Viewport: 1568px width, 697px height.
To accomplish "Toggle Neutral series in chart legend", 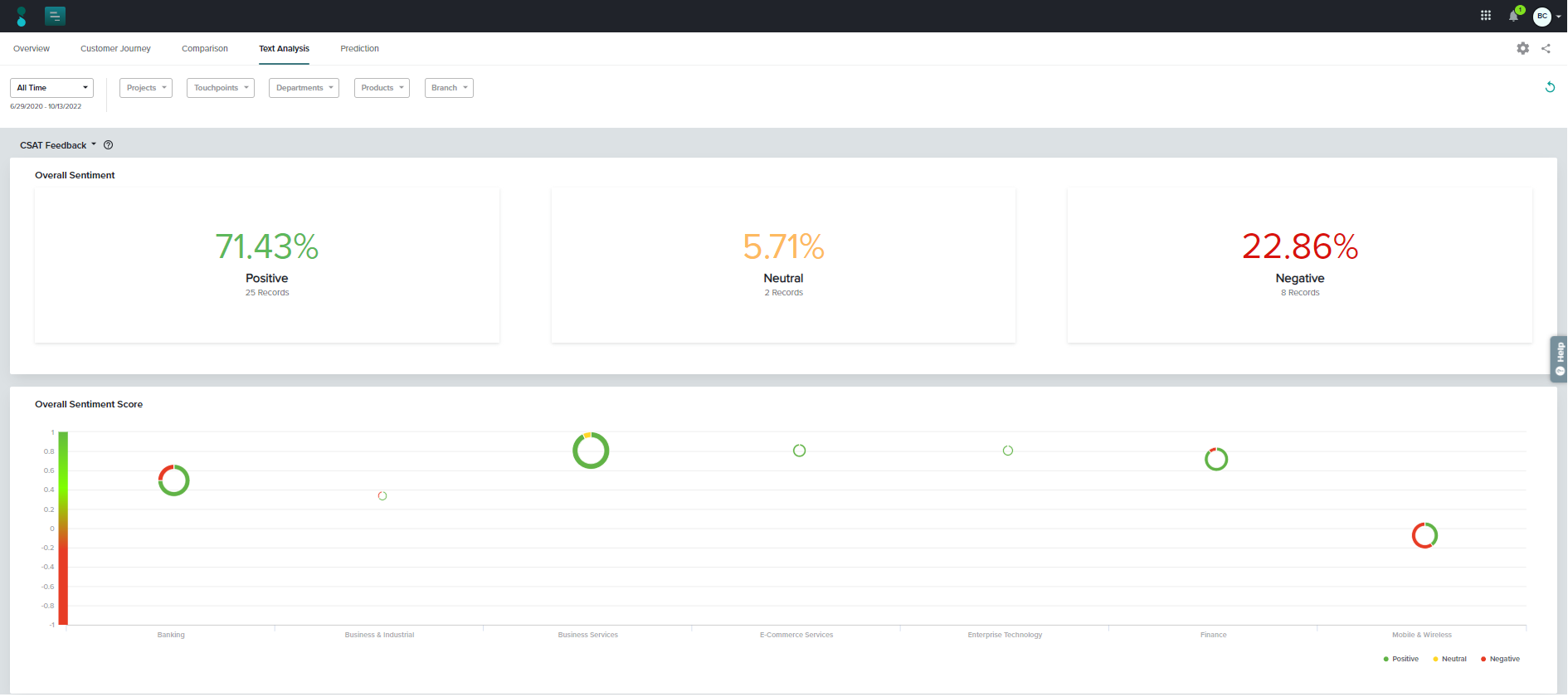I will coord(1450,659).
